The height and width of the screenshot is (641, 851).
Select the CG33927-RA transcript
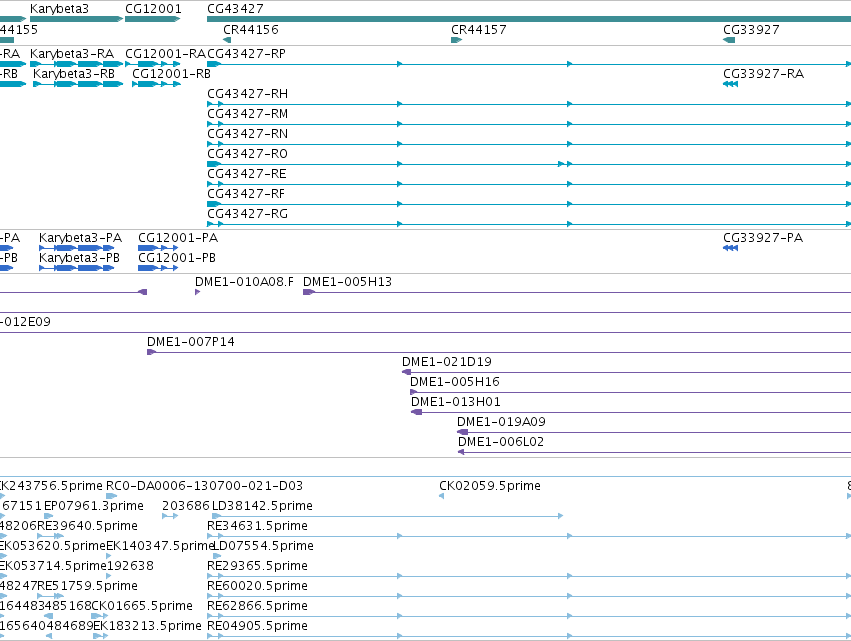(731, 84)
